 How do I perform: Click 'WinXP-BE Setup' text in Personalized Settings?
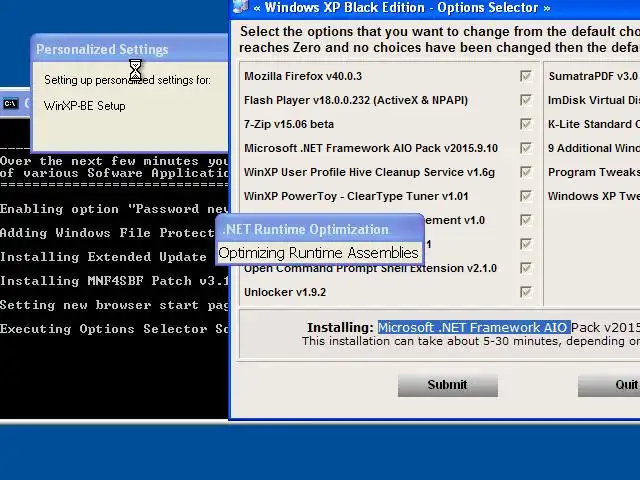[x=84, y=106]
